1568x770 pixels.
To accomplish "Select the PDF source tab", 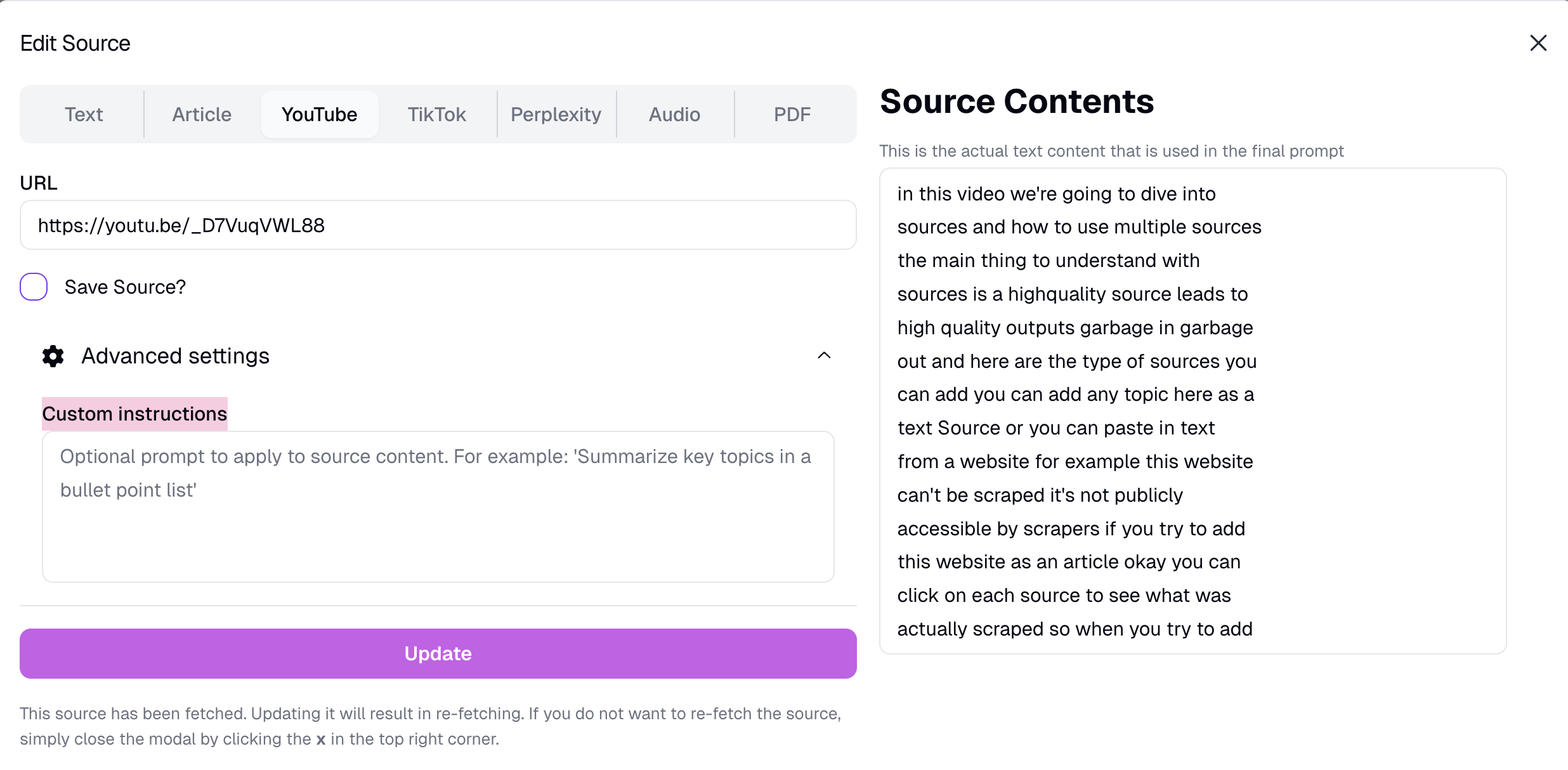I will coord(792,114).
